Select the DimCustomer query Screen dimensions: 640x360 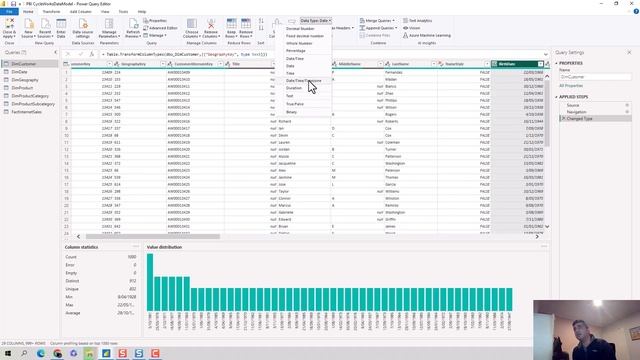pos(29,64)
